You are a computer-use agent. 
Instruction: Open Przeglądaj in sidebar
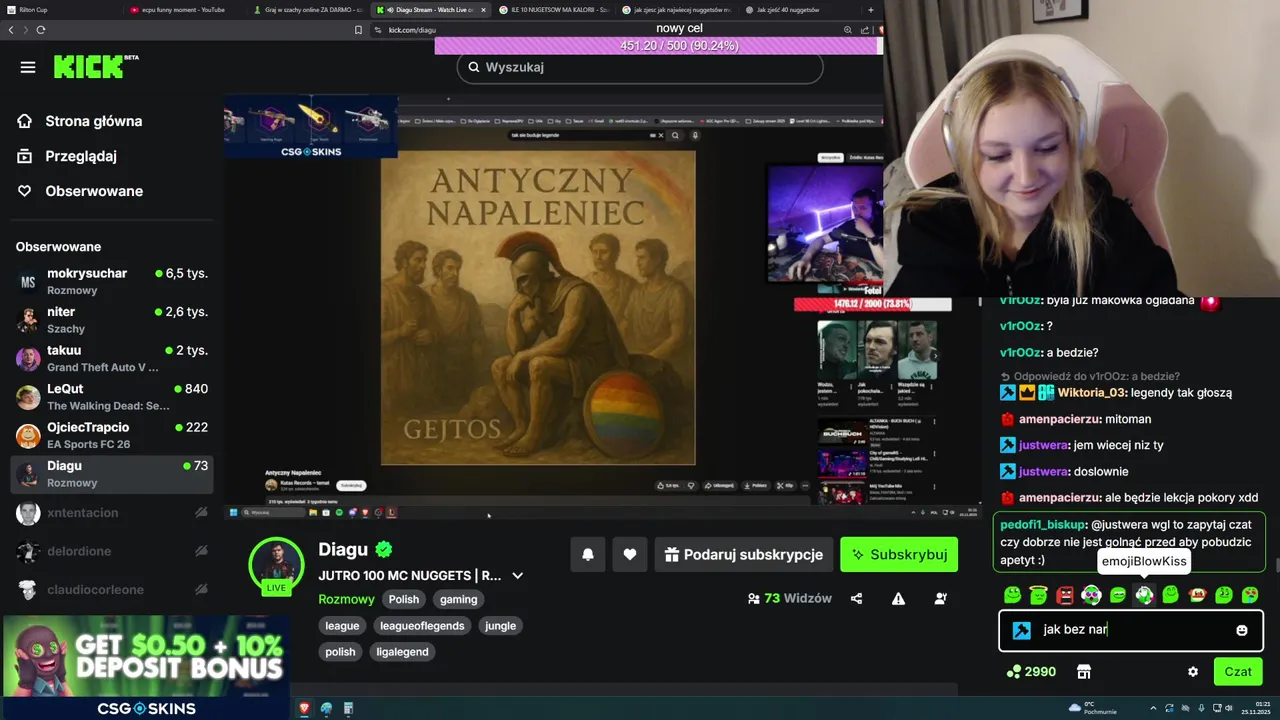pos(68,156)
